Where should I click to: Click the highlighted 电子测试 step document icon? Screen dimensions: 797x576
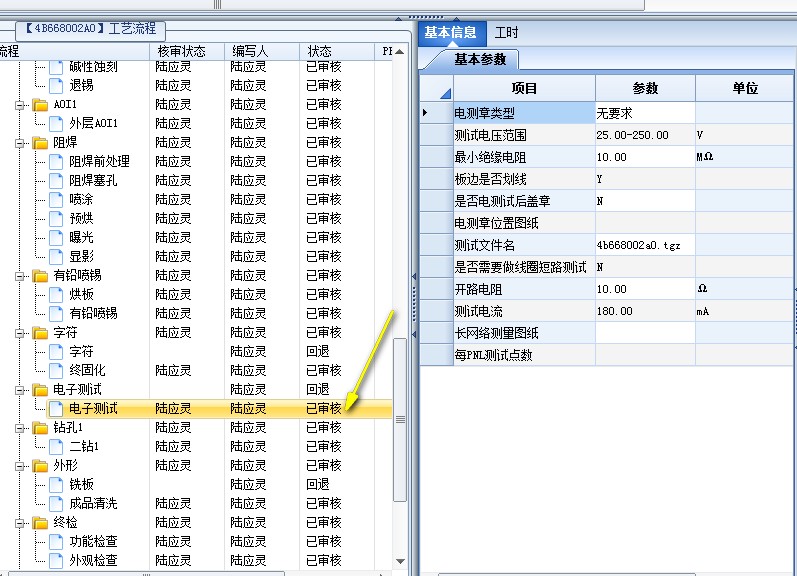(x=56, y=409)
